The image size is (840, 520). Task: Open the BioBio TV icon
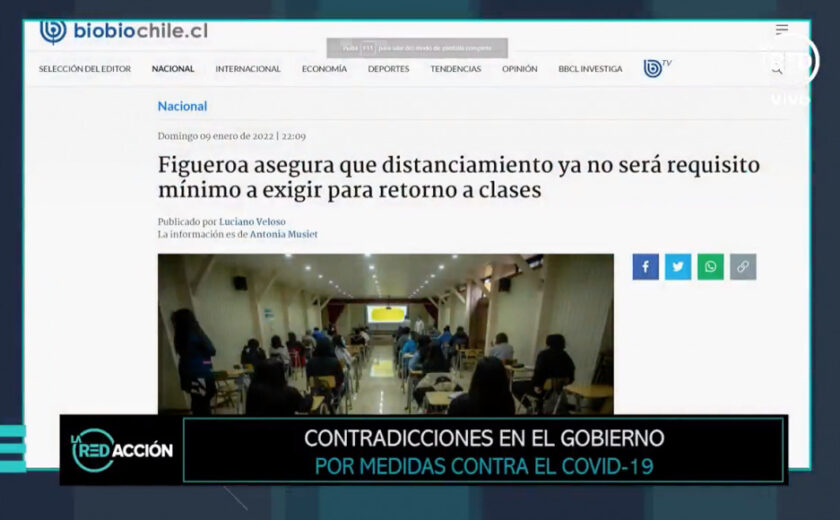(656, 68)
